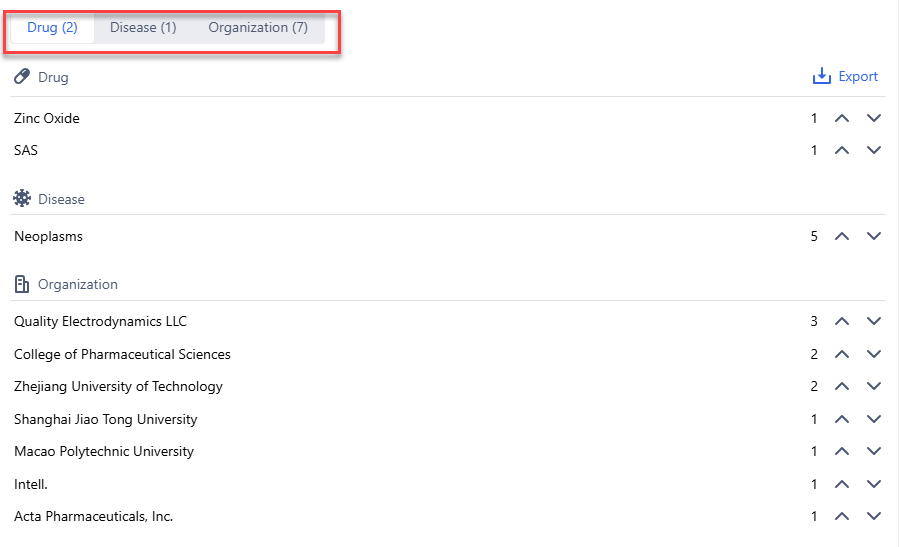The image size is (899, 547).
Task: Click the building icon beside Organization heading
Action: click(x=22, y=285)
